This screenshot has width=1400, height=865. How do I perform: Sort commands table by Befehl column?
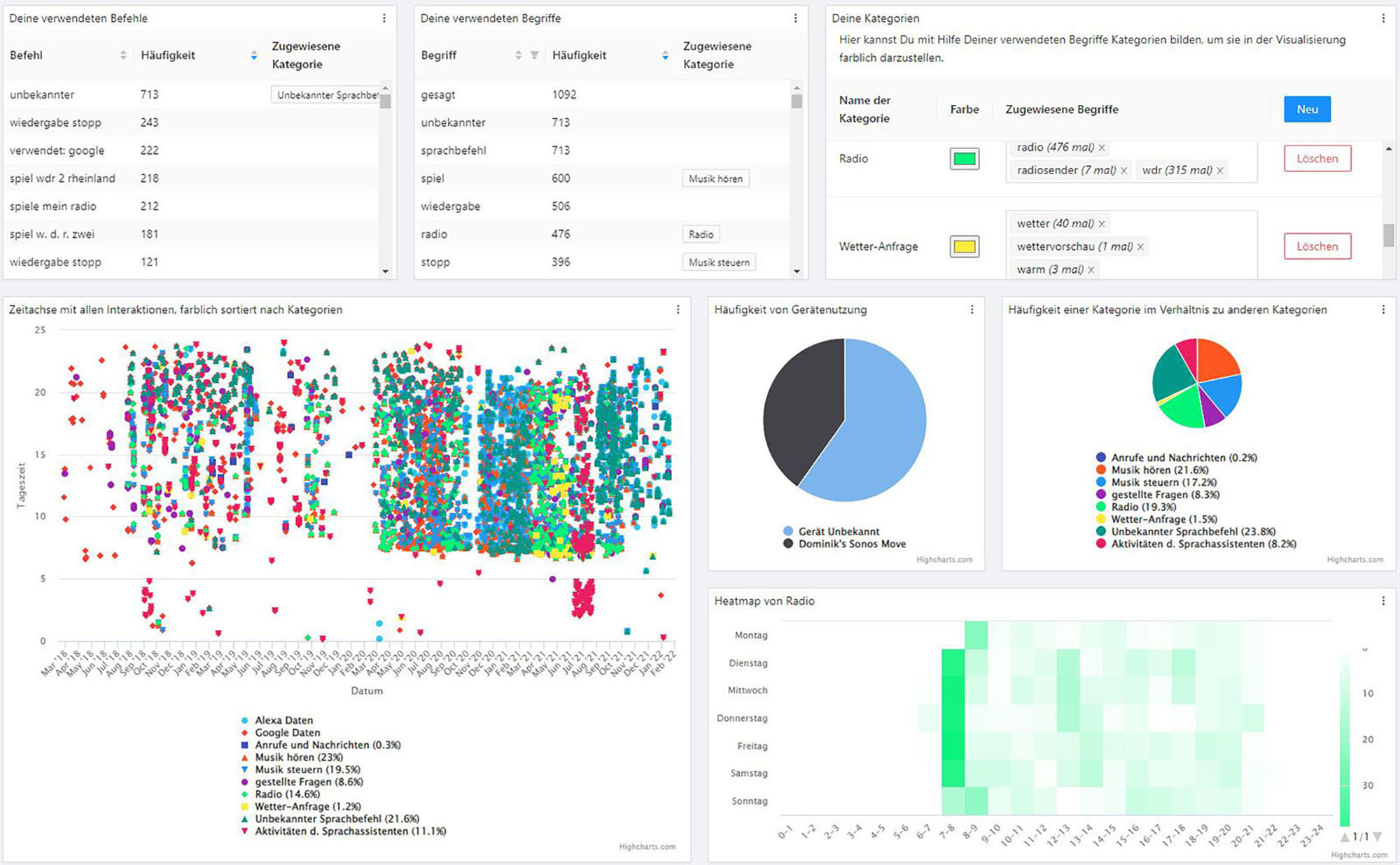(123, 55)
